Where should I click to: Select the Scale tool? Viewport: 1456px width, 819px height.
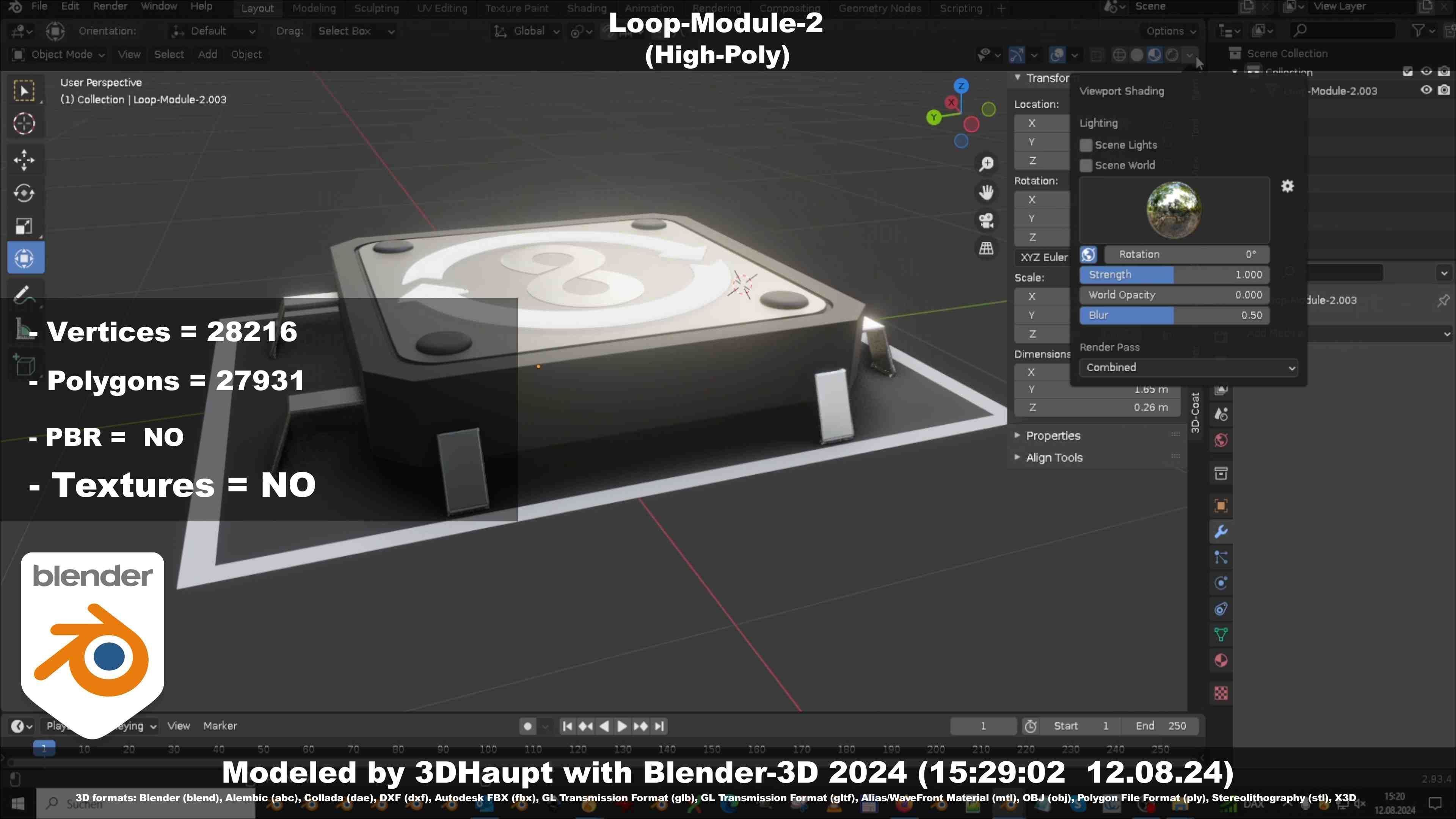coord(24,226)
